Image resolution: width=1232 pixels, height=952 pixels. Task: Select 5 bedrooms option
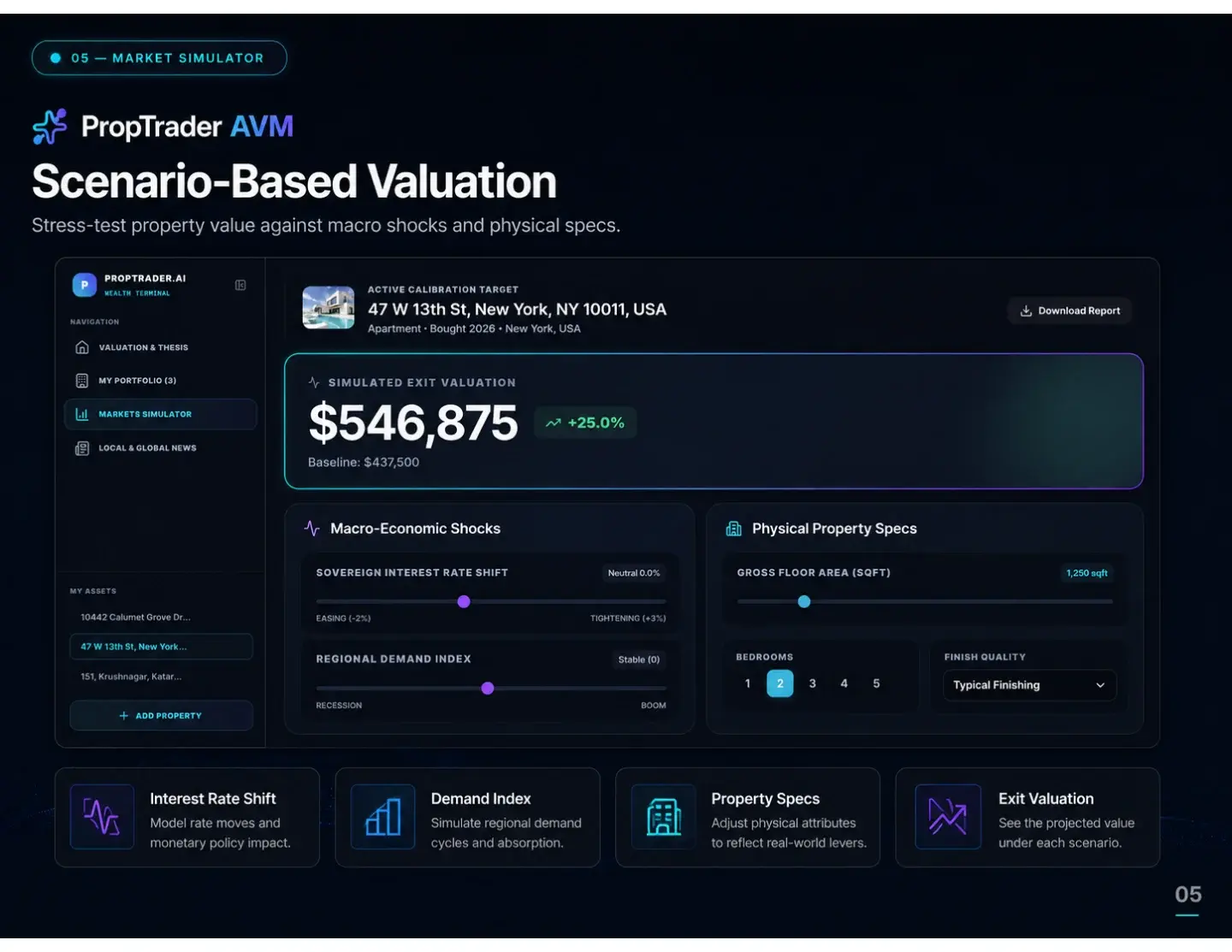tap(876, 683)
